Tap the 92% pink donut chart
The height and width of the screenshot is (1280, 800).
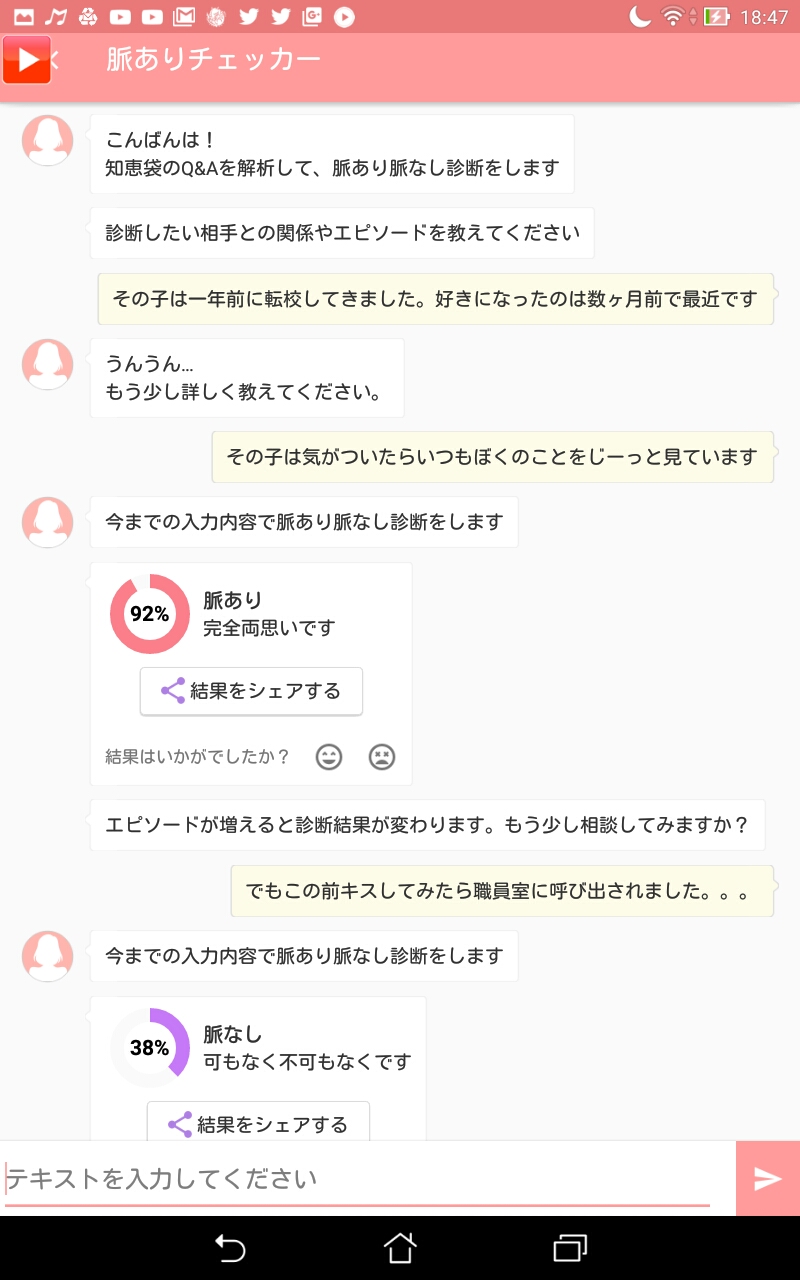coord(149,614)
